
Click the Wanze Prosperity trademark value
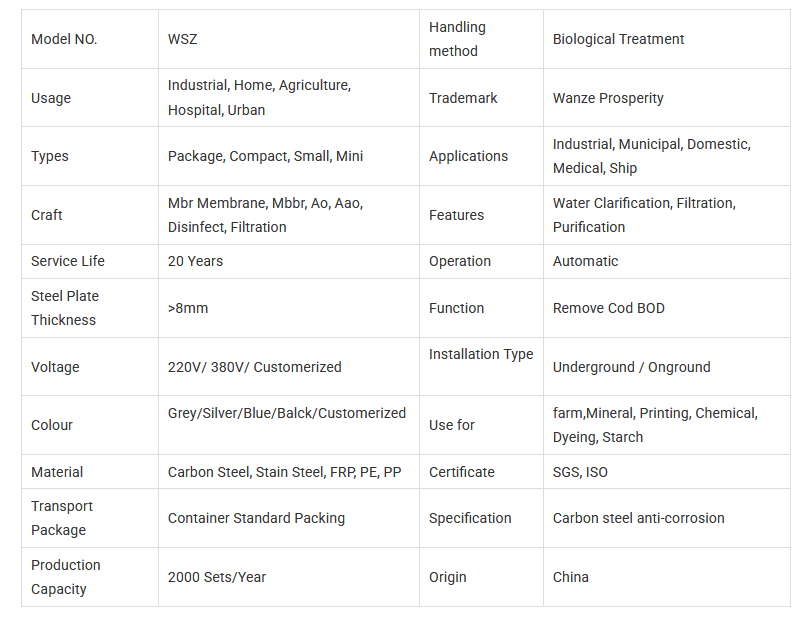pyautogui.click(x=607, y=98)
